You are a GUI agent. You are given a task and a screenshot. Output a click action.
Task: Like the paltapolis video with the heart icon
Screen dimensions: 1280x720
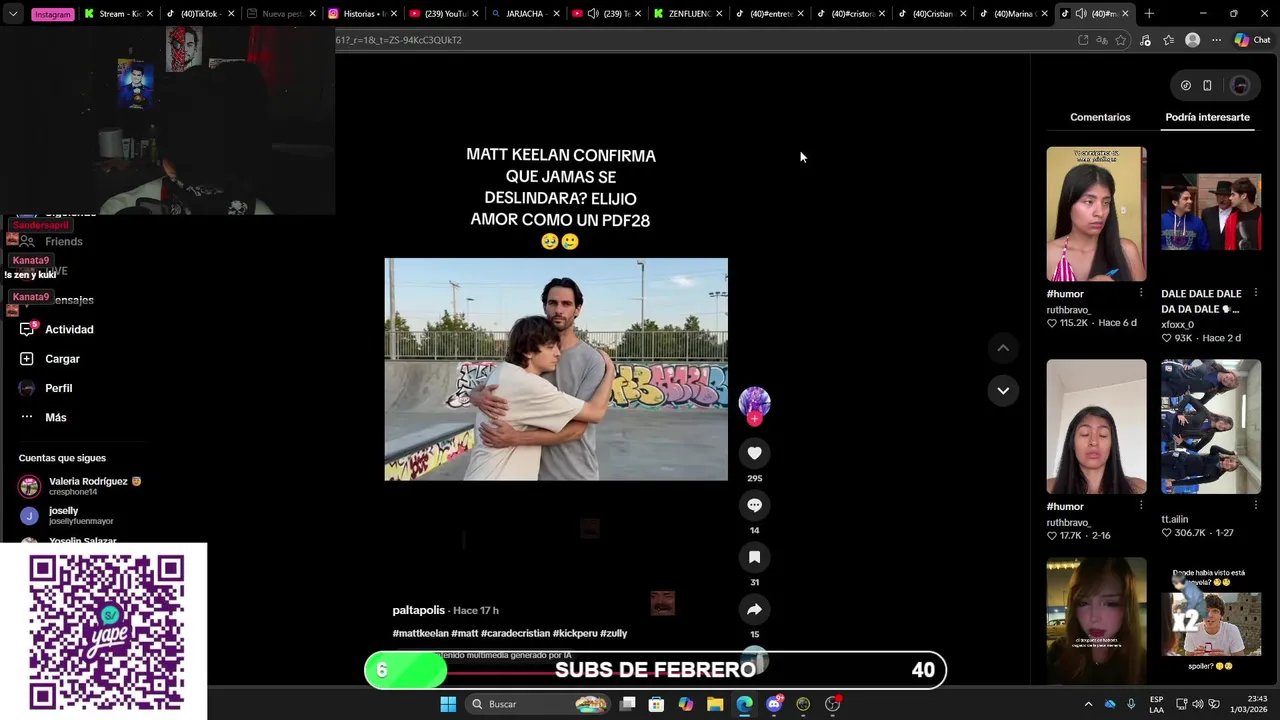pos(754,453)
